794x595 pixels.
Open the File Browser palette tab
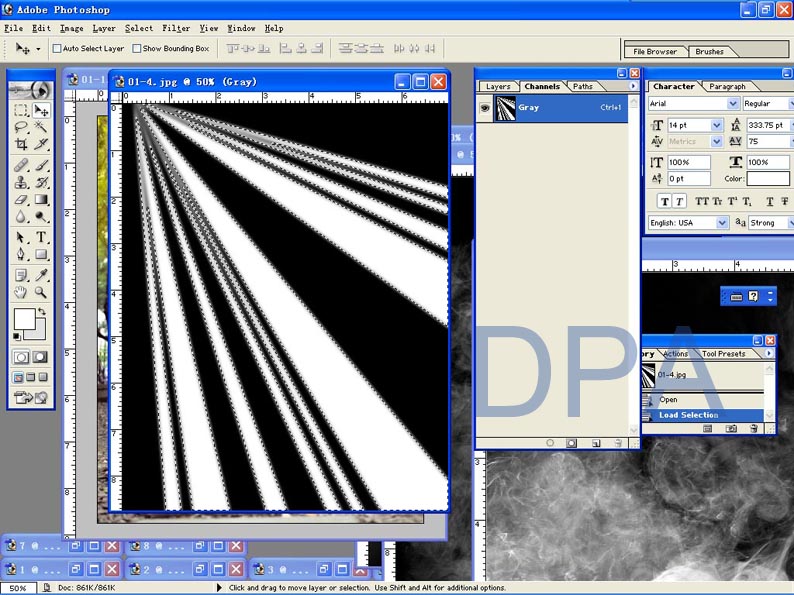(x=655, y=51)
